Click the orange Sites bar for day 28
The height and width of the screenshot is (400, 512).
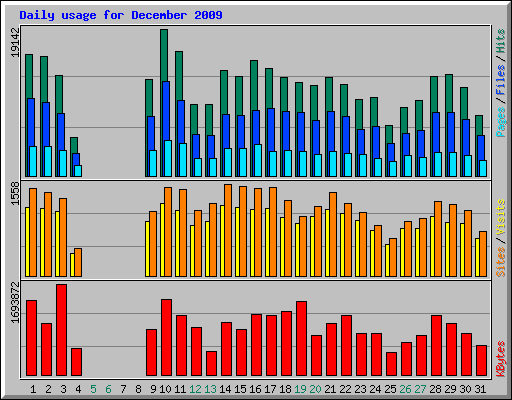(x=438, y=239)
